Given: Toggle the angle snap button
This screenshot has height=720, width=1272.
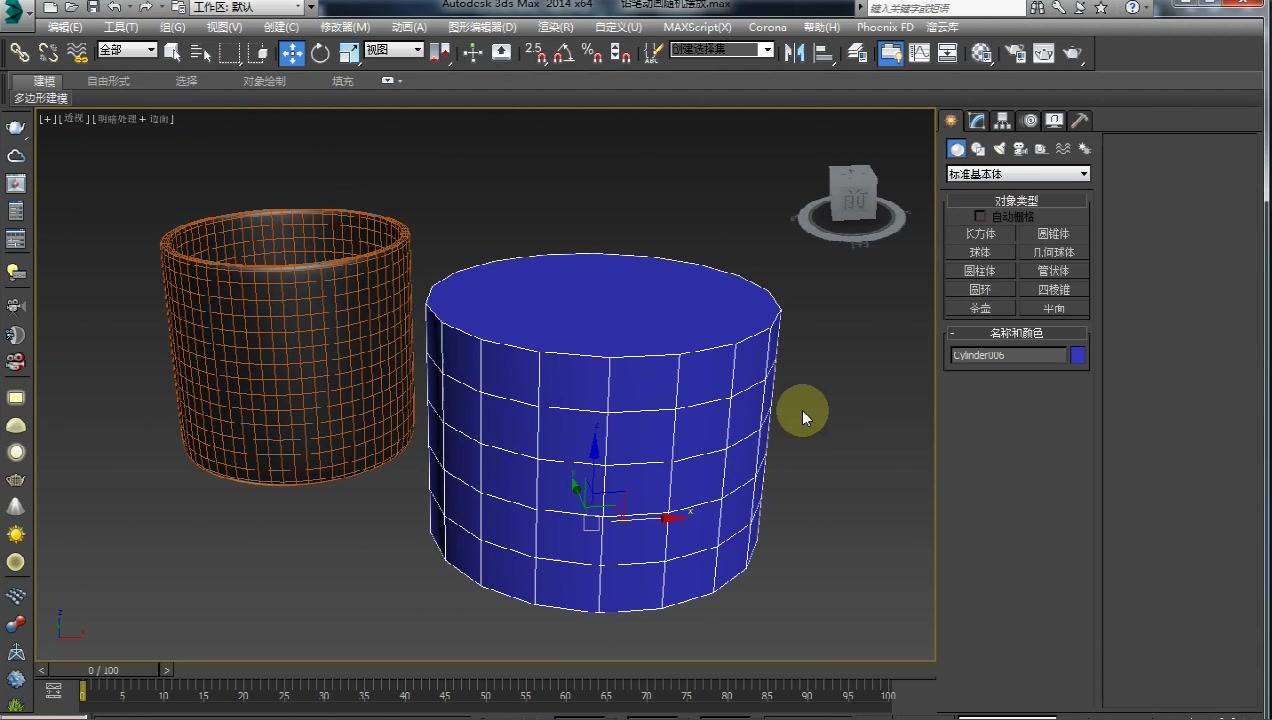Looking at the screenshot, I should (563, 53).
